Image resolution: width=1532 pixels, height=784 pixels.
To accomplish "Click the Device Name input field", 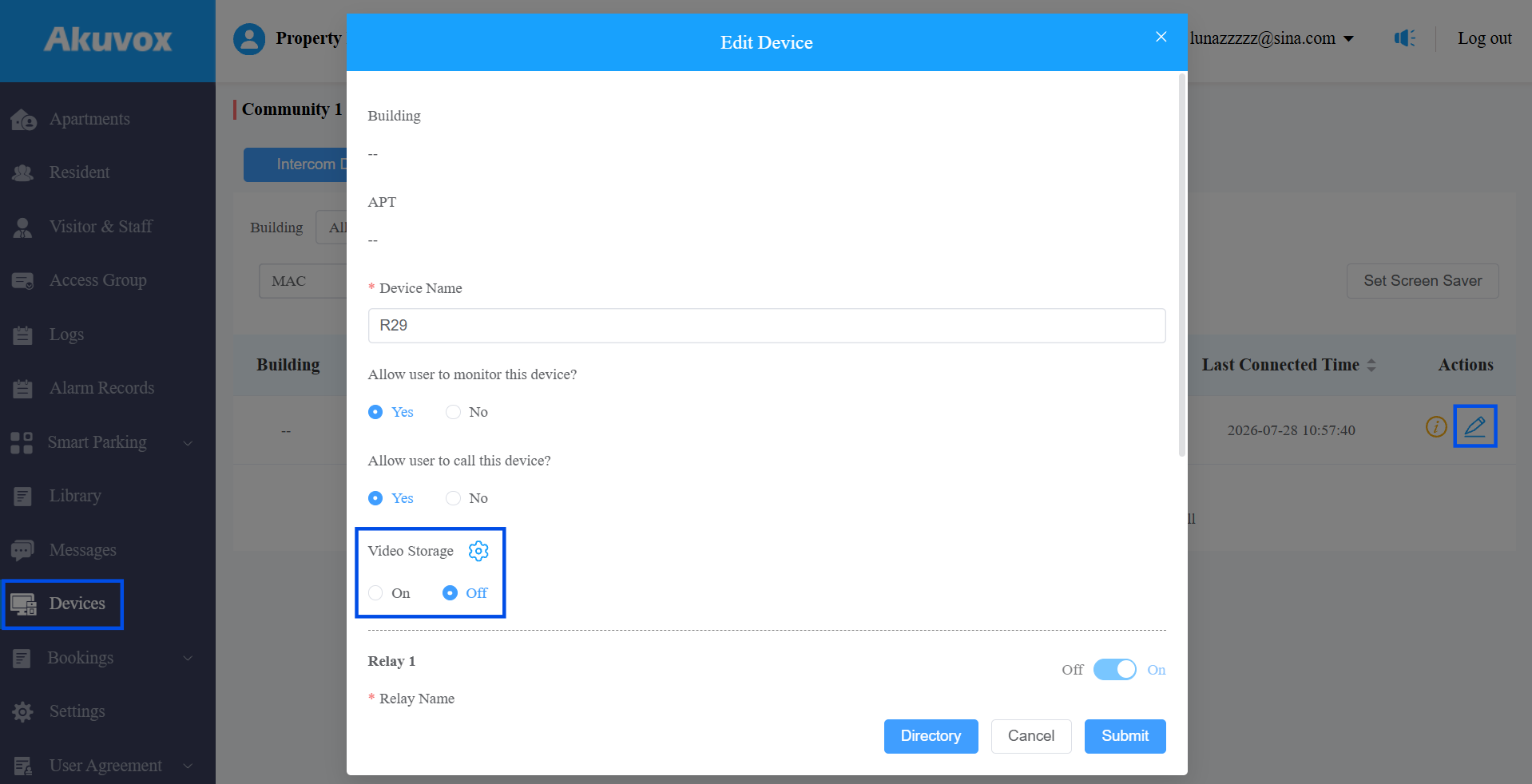I will point(766,326).
